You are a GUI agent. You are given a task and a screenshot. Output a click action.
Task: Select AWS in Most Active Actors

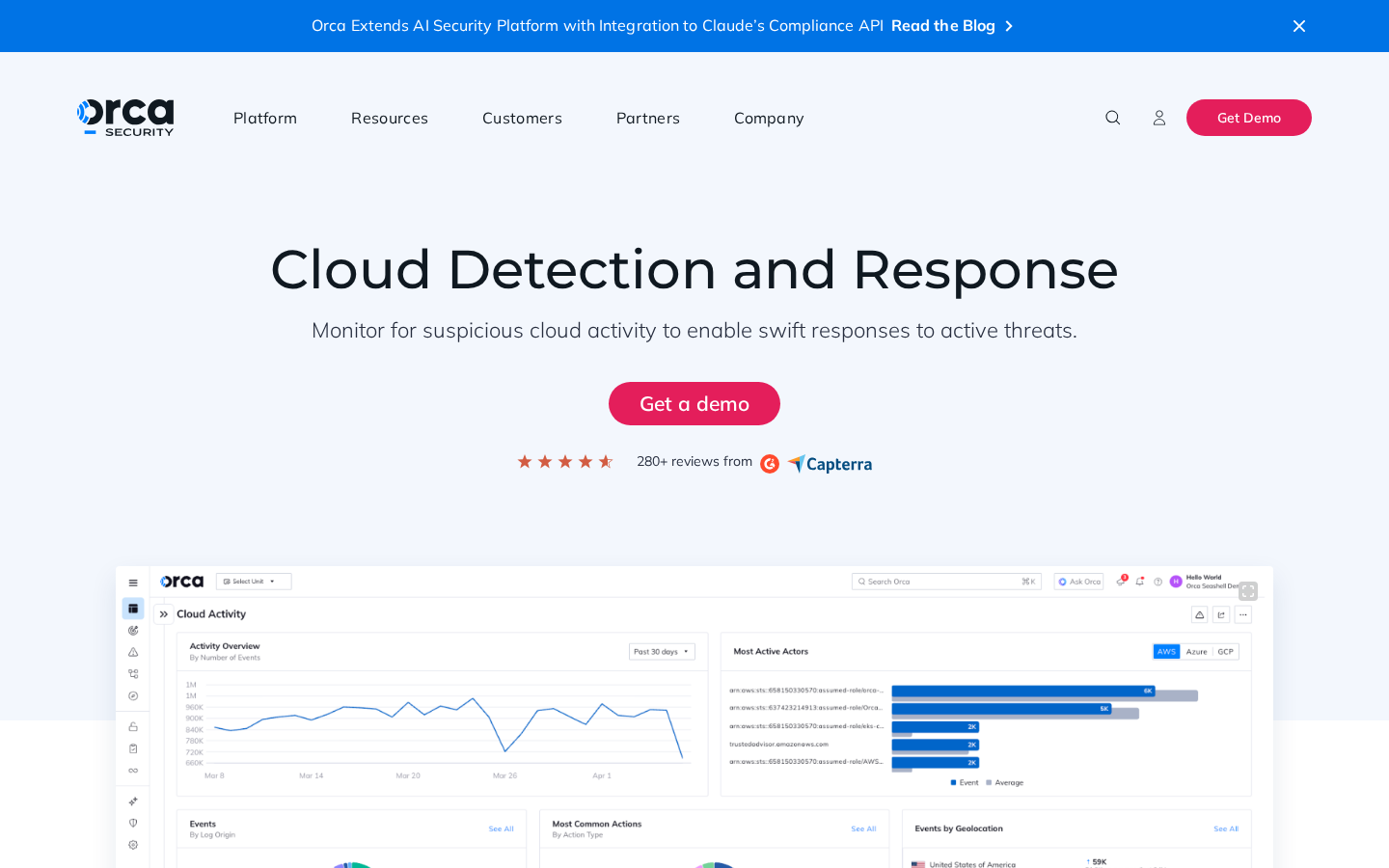pyautogui.click(x=1166, y=652)
